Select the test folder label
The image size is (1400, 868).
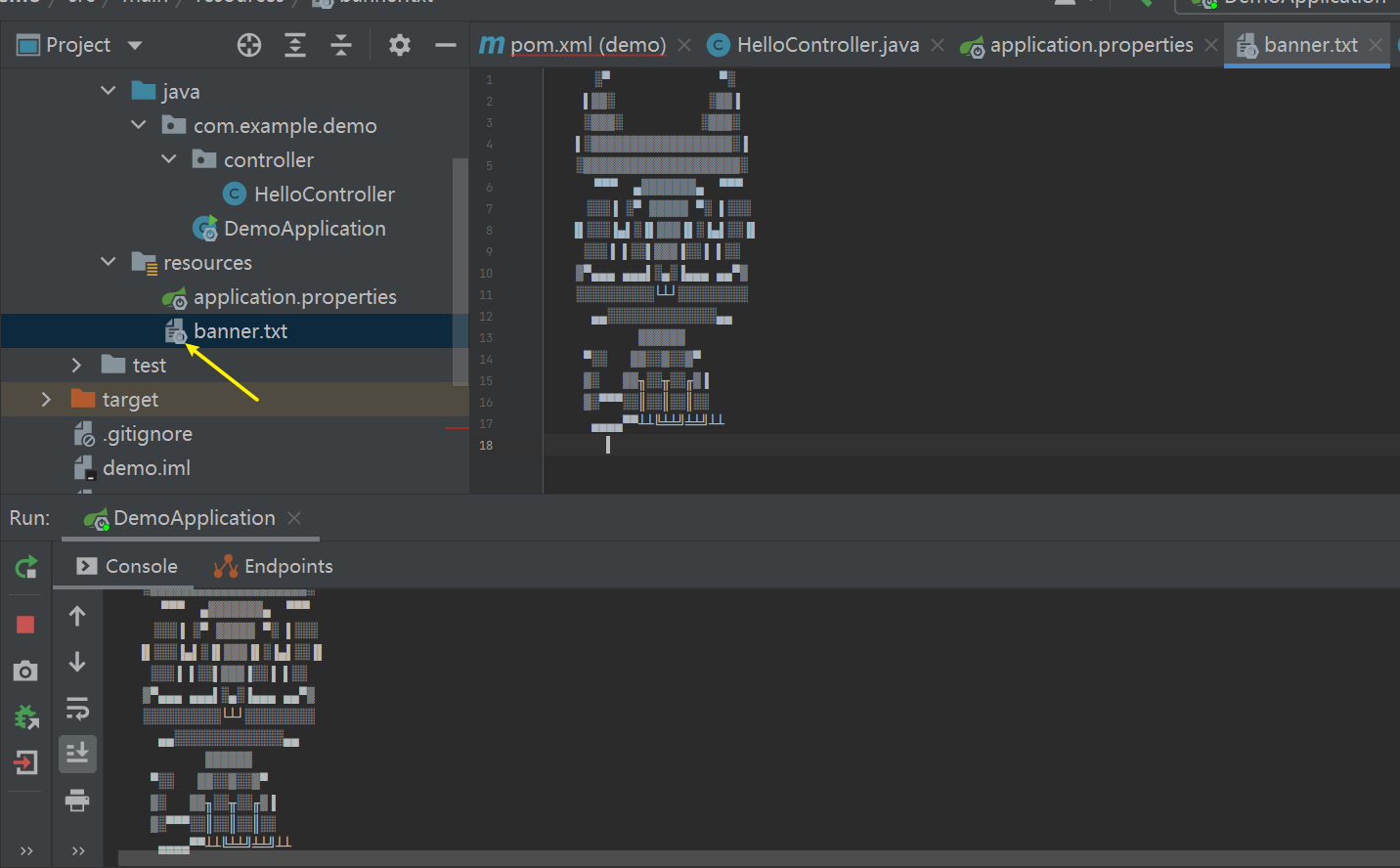point(150,366)
